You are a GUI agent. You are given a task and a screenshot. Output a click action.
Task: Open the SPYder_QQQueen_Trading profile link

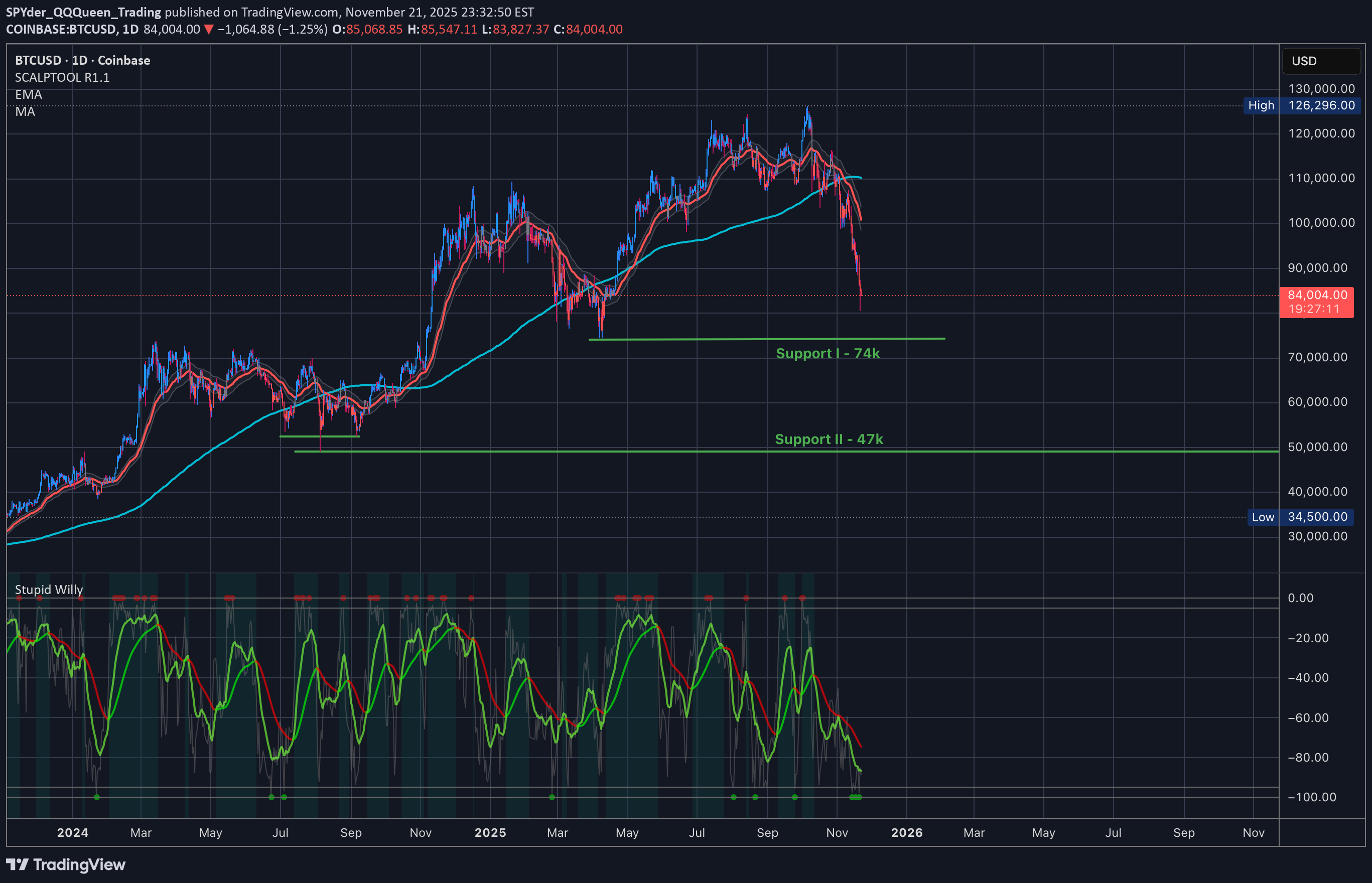click(x=83, y=12)
